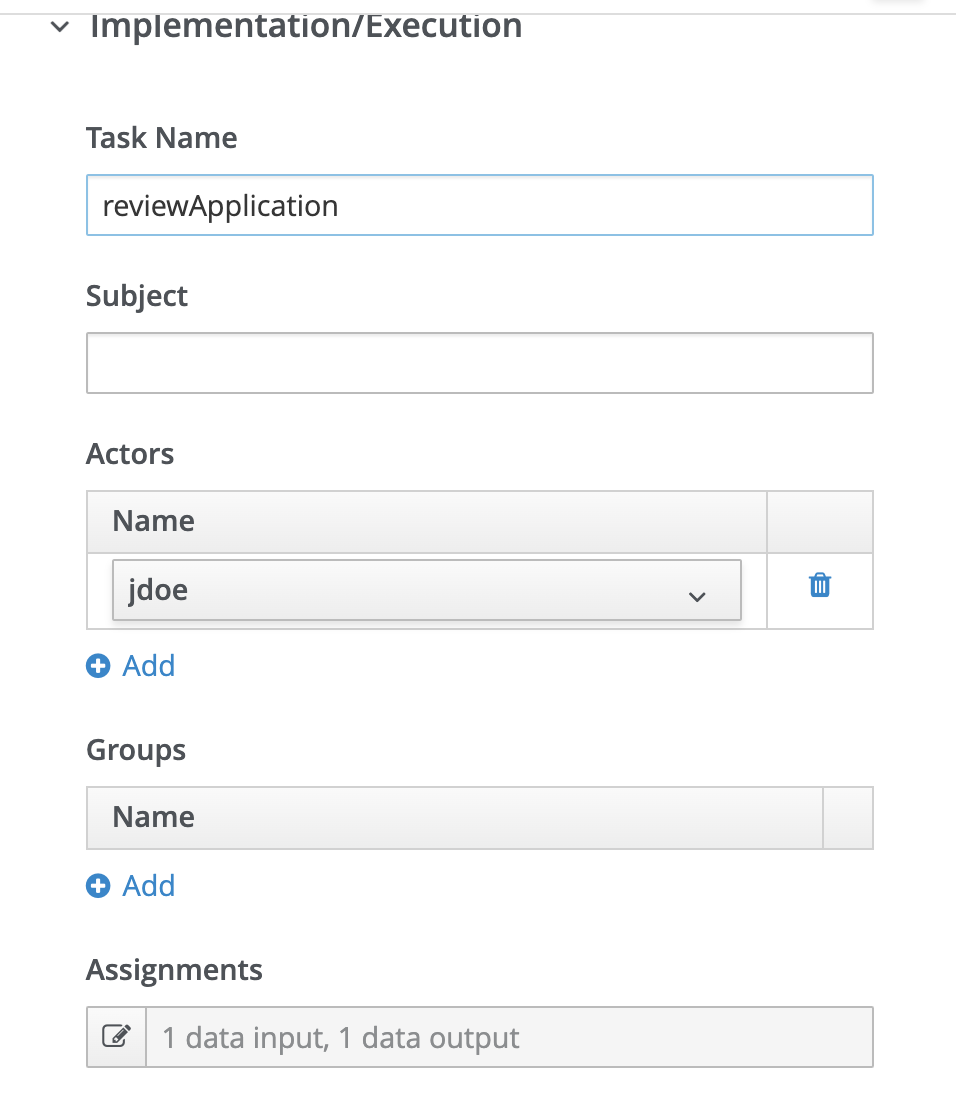
Task: Add a new actor via Add link
Action: click(148, 665)
